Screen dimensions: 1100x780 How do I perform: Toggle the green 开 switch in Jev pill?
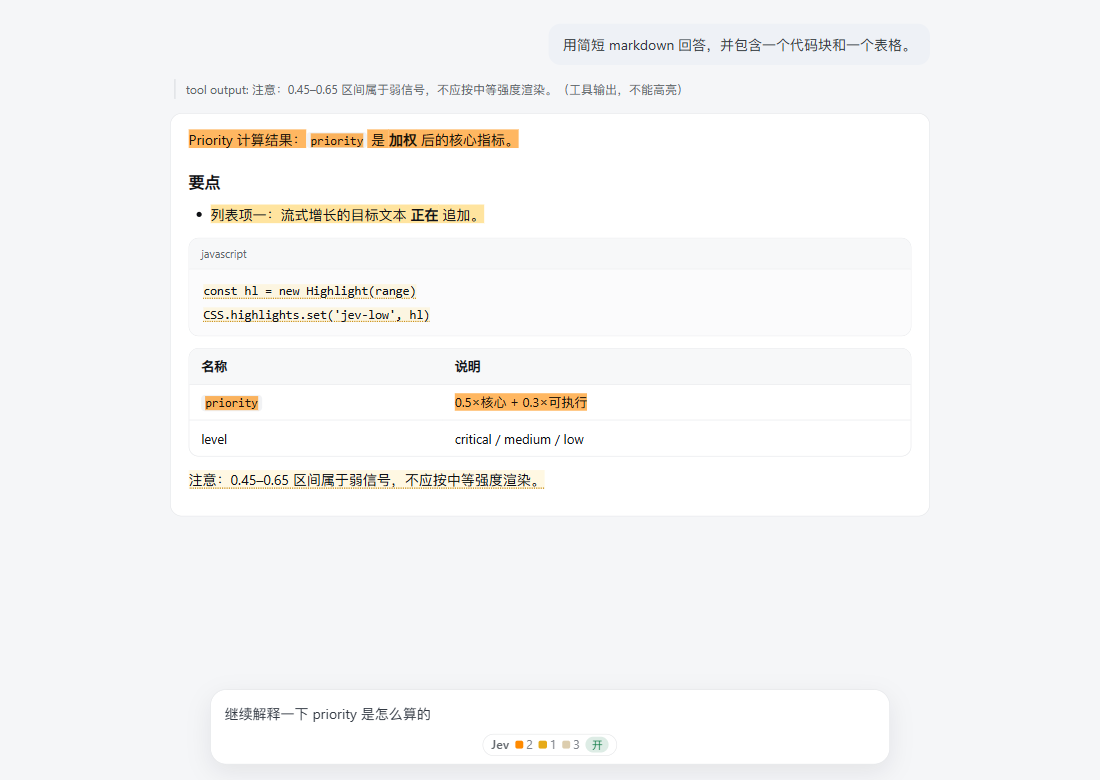pos(597,745)
